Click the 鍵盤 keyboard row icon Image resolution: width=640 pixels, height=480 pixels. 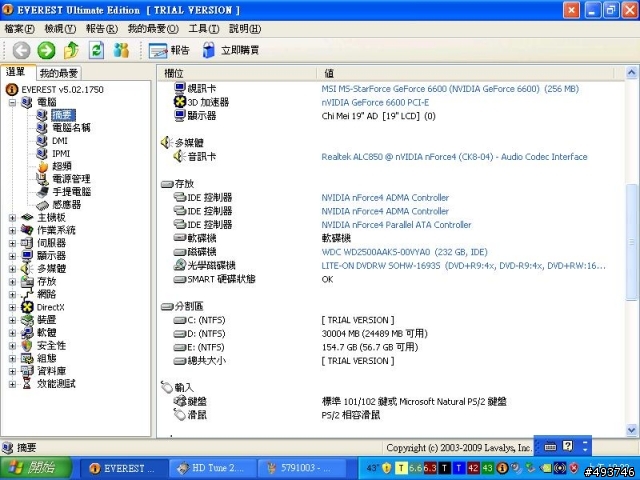tap(180, 401)
